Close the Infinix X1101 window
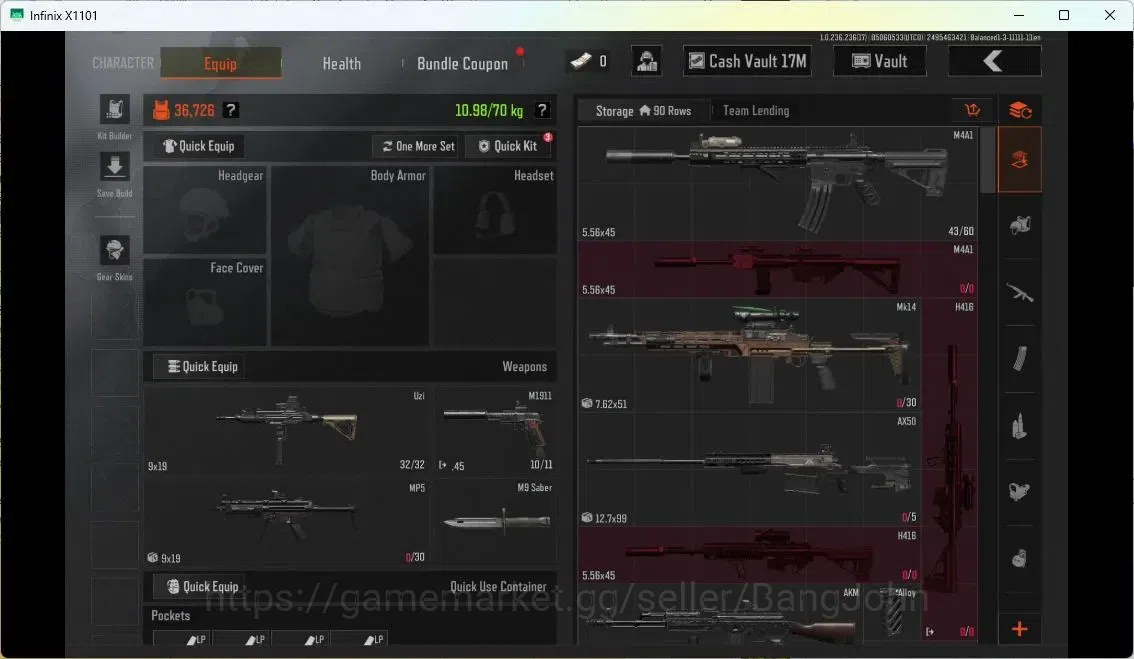Image resolution: width=1134 pixels, height=659 pixels. pos(1109,15)
